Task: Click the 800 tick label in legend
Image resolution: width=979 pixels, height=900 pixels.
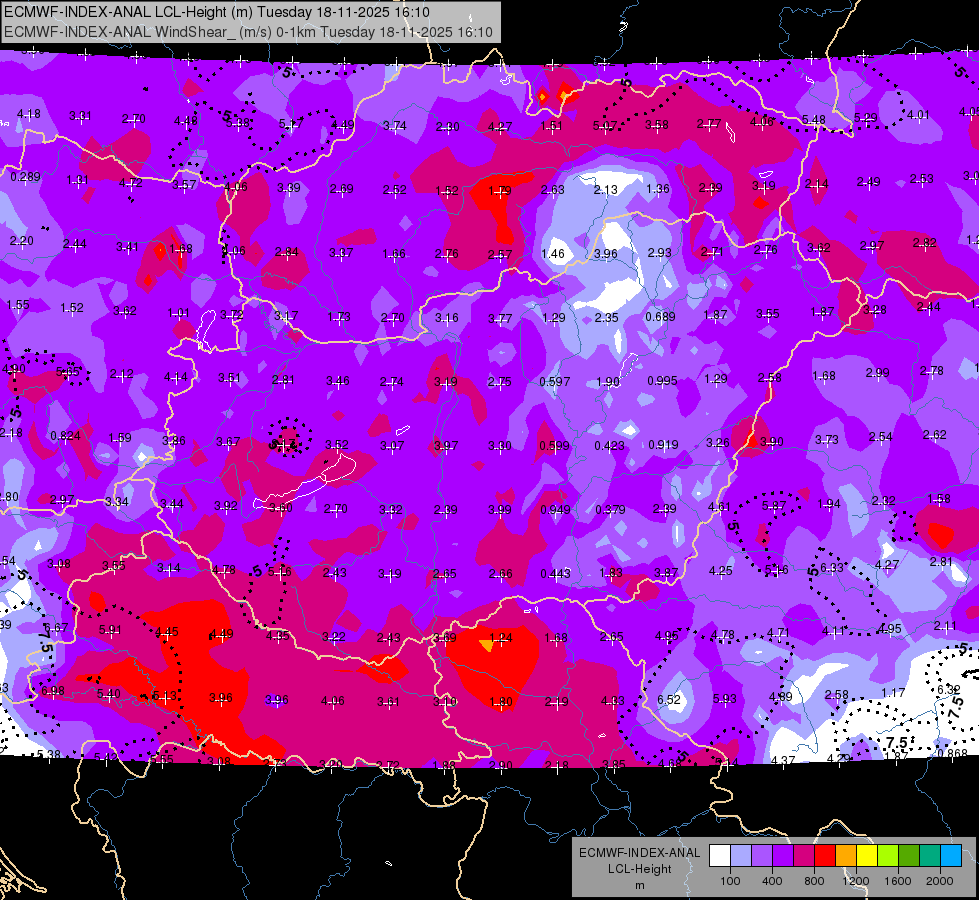Action: click(x=814, y=881)
